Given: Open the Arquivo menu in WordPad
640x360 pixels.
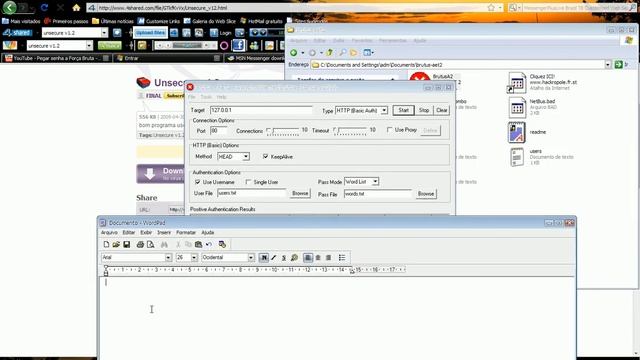Looking at the screenshot, I should point(109,232).
